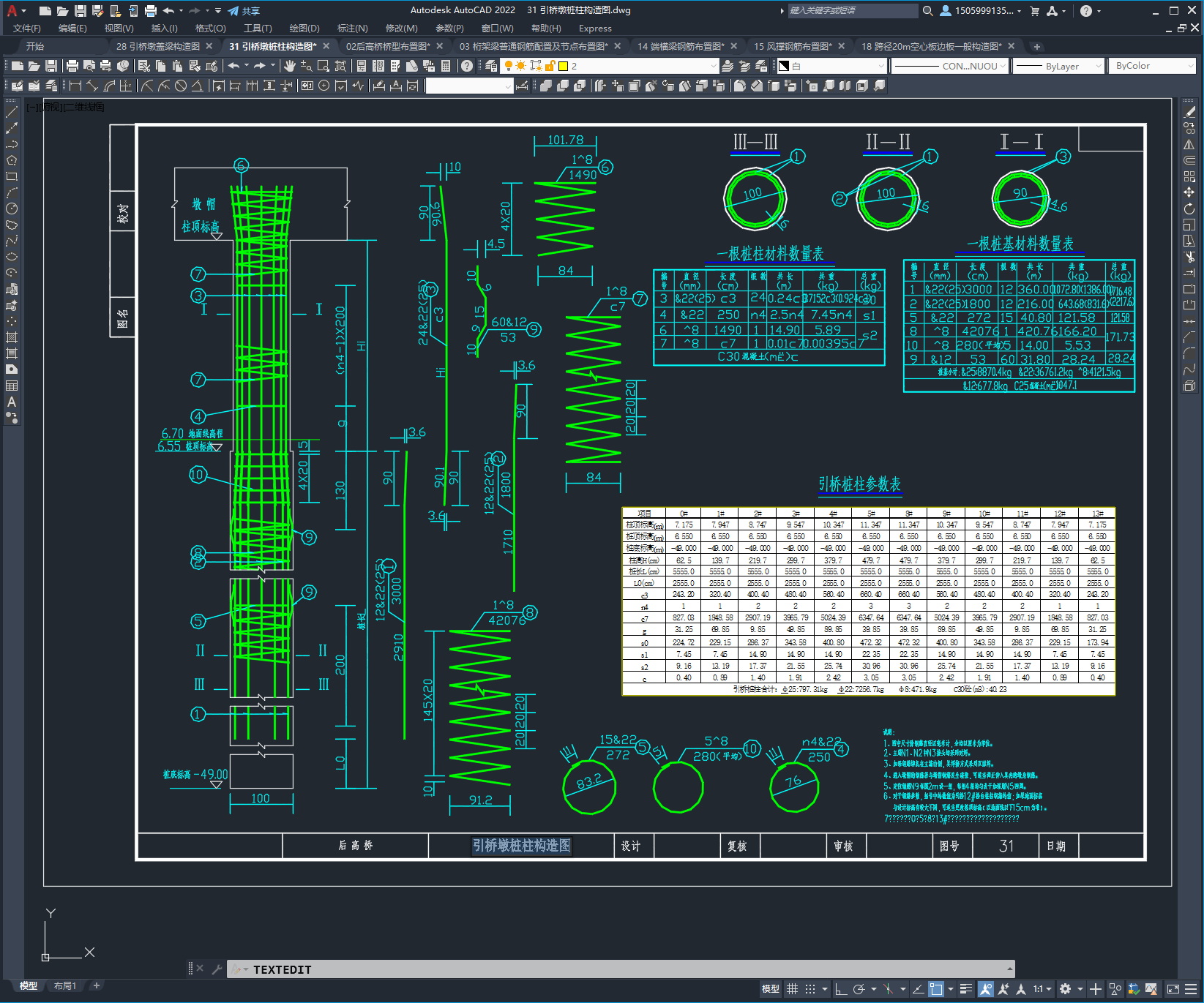Open the QuickCalc calculator icon

[446, 66]
